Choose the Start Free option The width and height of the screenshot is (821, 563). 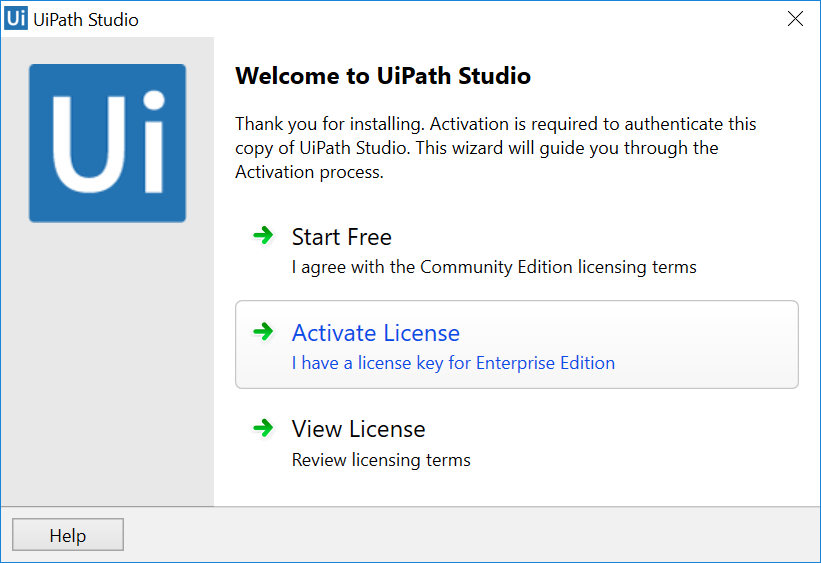point(517,249)
